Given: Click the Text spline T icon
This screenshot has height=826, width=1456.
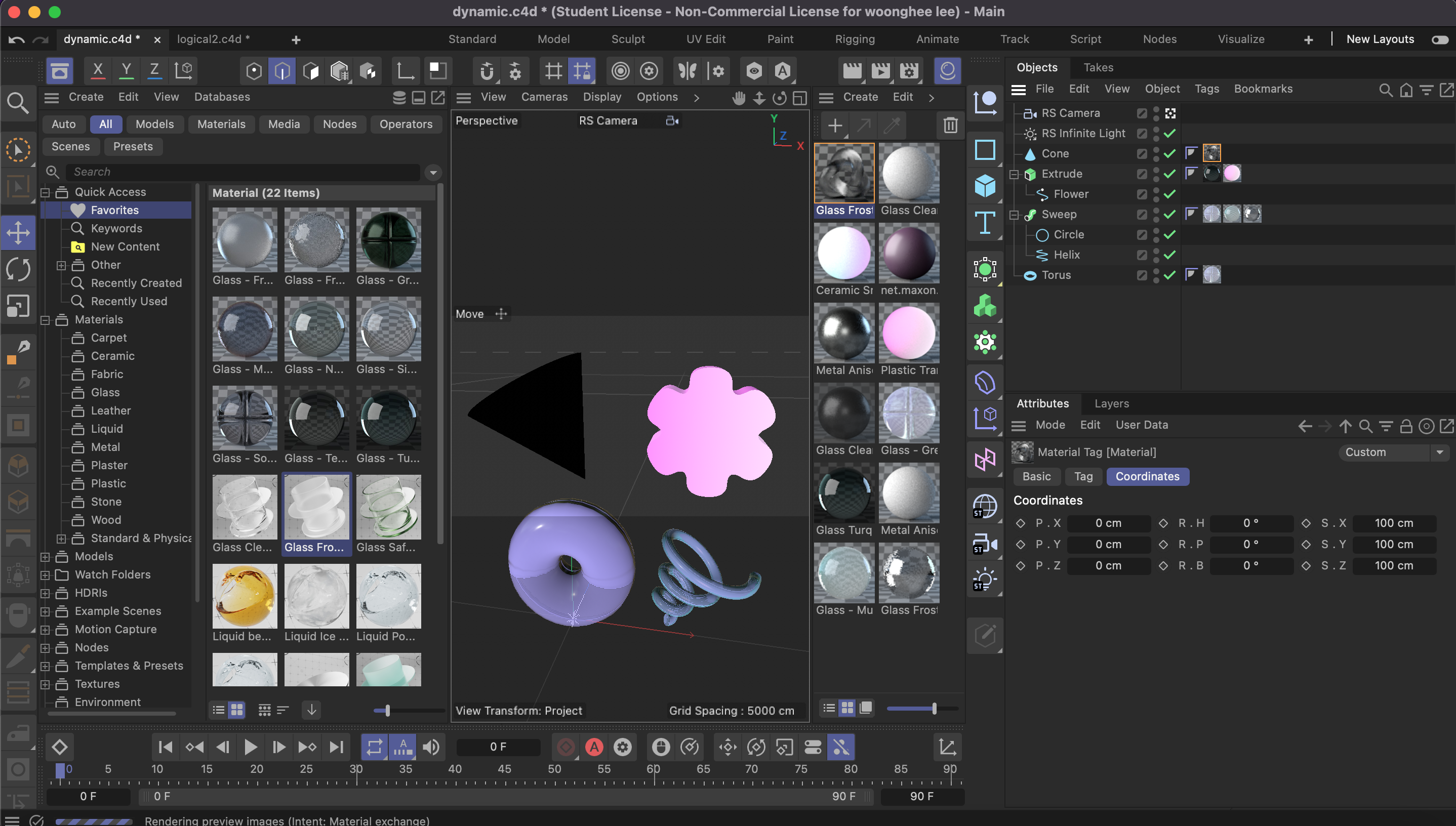Looking at the screenshot, I should [x=985, y=223].
